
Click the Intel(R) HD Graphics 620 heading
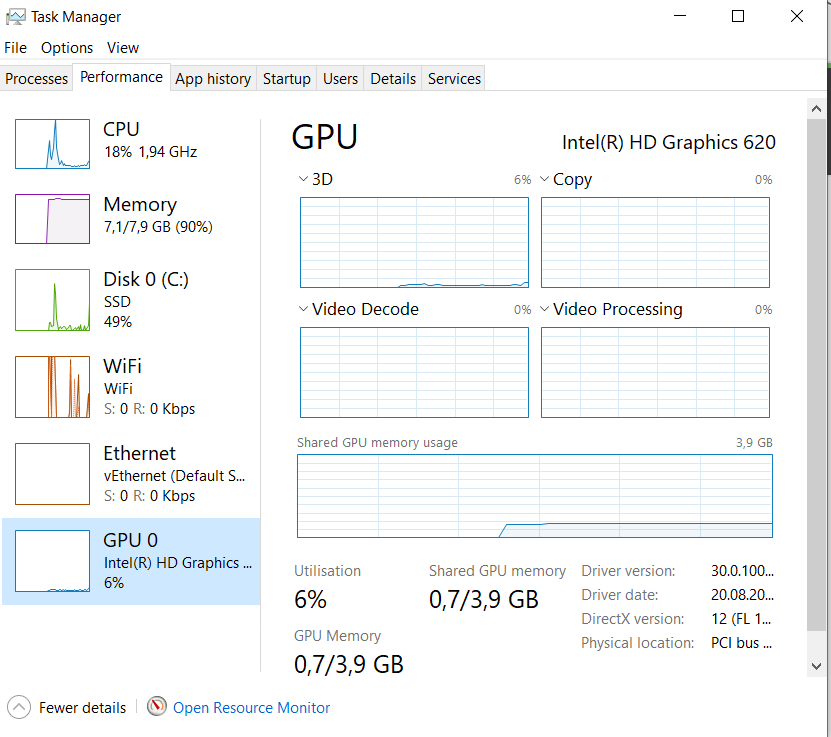669,143
